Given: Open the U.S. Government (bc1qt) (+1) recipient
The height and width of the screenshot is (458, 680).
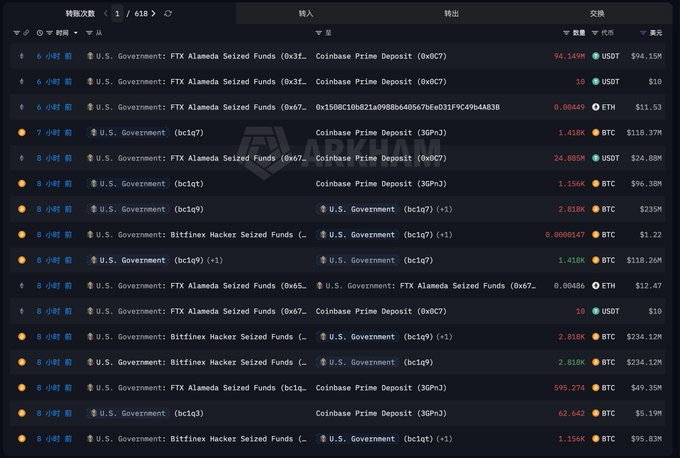Looking at the screenshot, I should 384,439.
